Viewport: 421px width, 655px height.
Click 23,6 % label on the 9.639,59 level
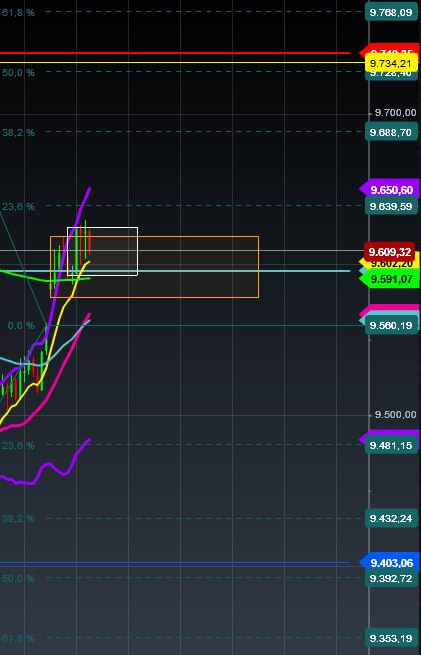pos(18,206)
